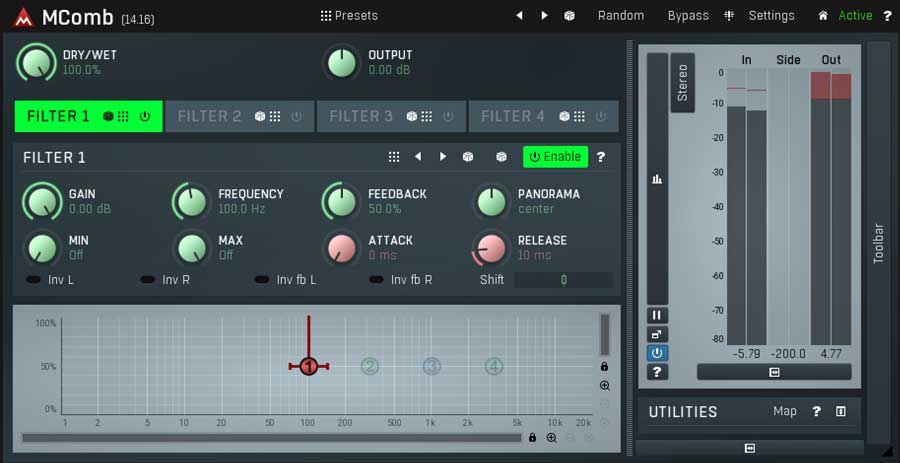The height and width of the screenshot is (463, 900).
Task: Select the Filter 1 tab
Action: (88, 116)
